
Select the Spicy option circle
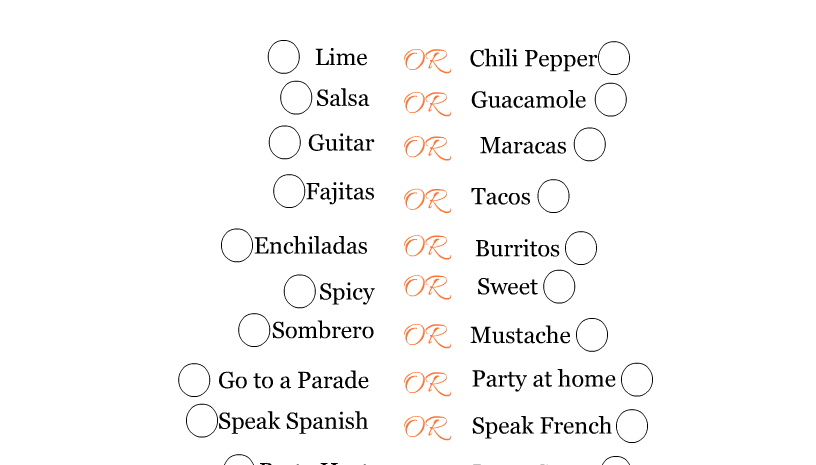click(300, 291)
